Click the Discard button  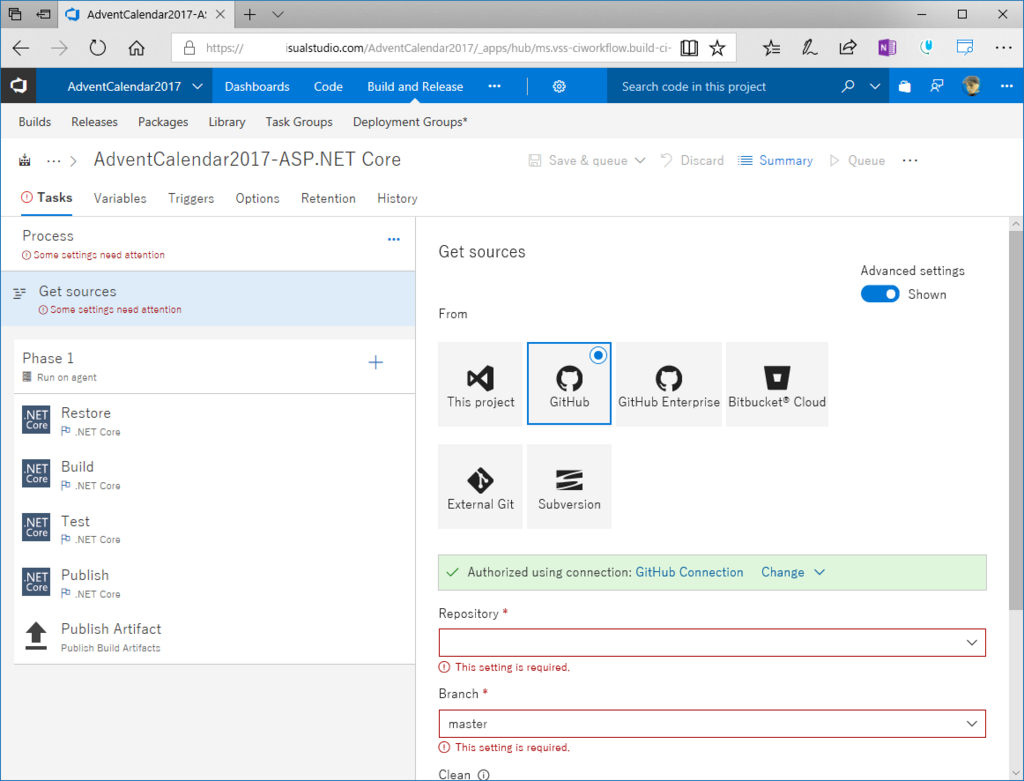coord(692,161)
